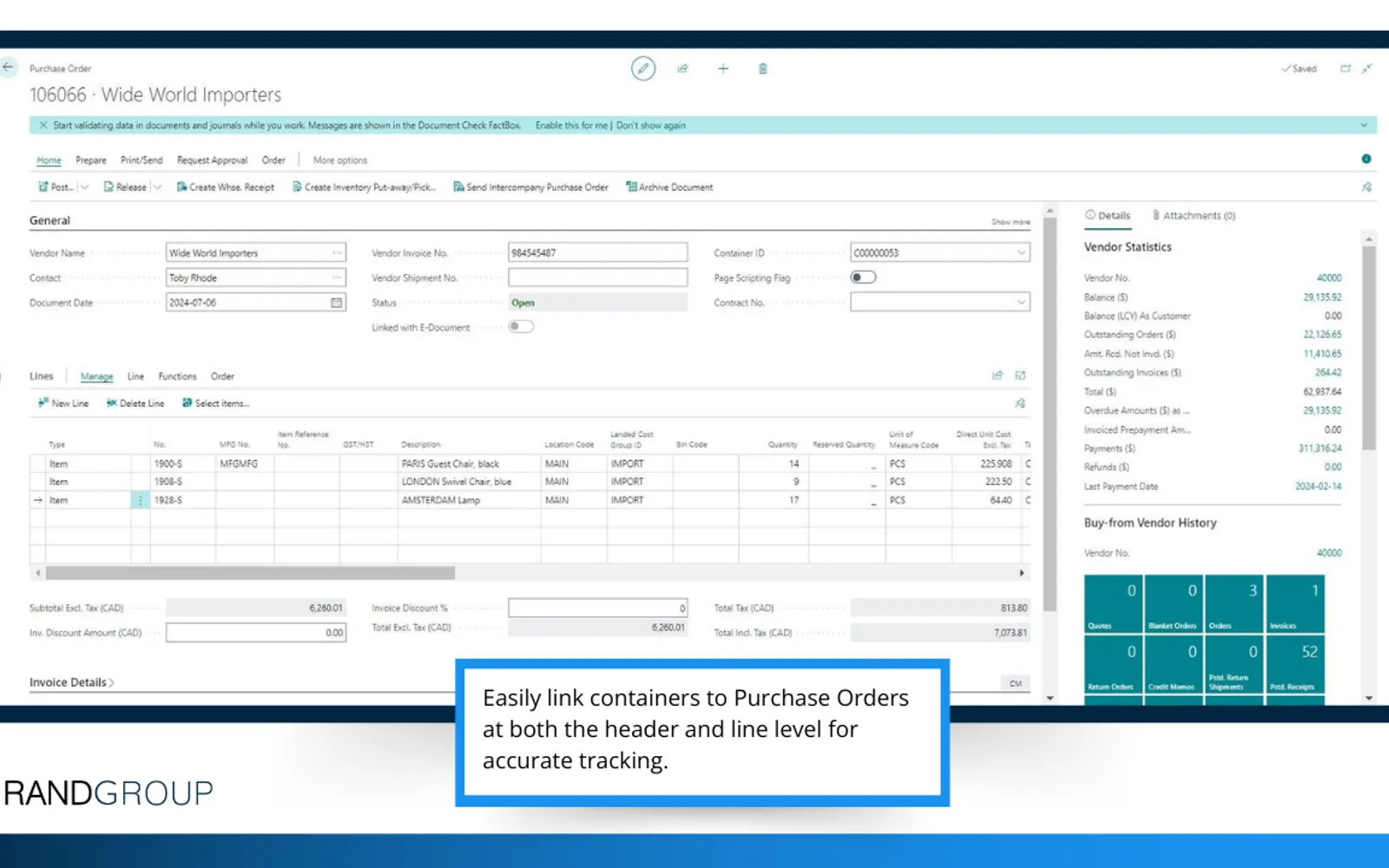
Task: Select PARIS Guest Chair, black description cell
Action: (x=469, y=464)
